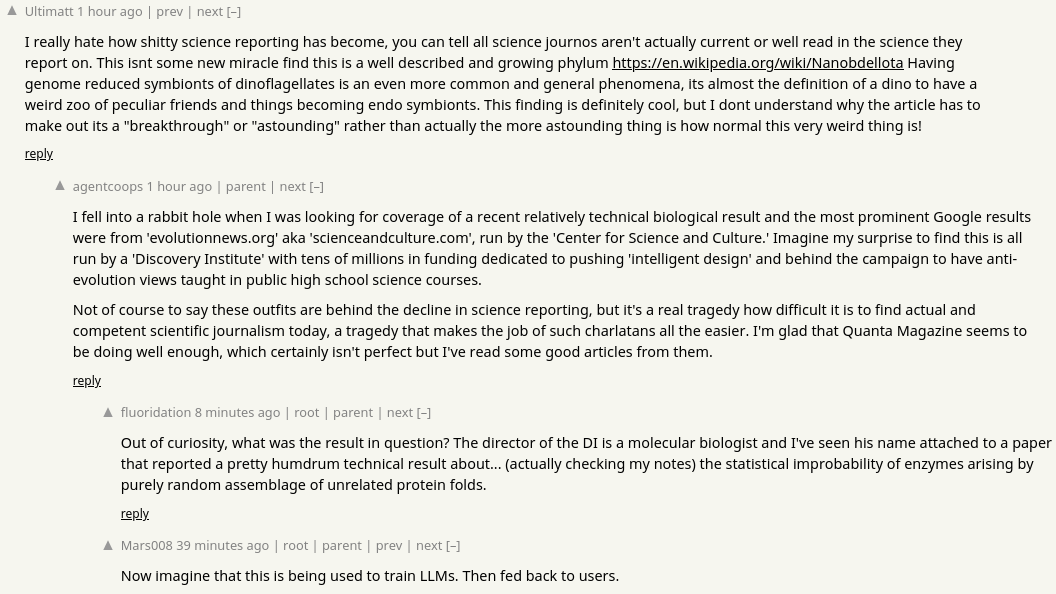Viewport: 1056px width, 594px height.
Task: Collapse Ultimatt's comment thread
Action: pyautogui.click(x=234, y=11)
